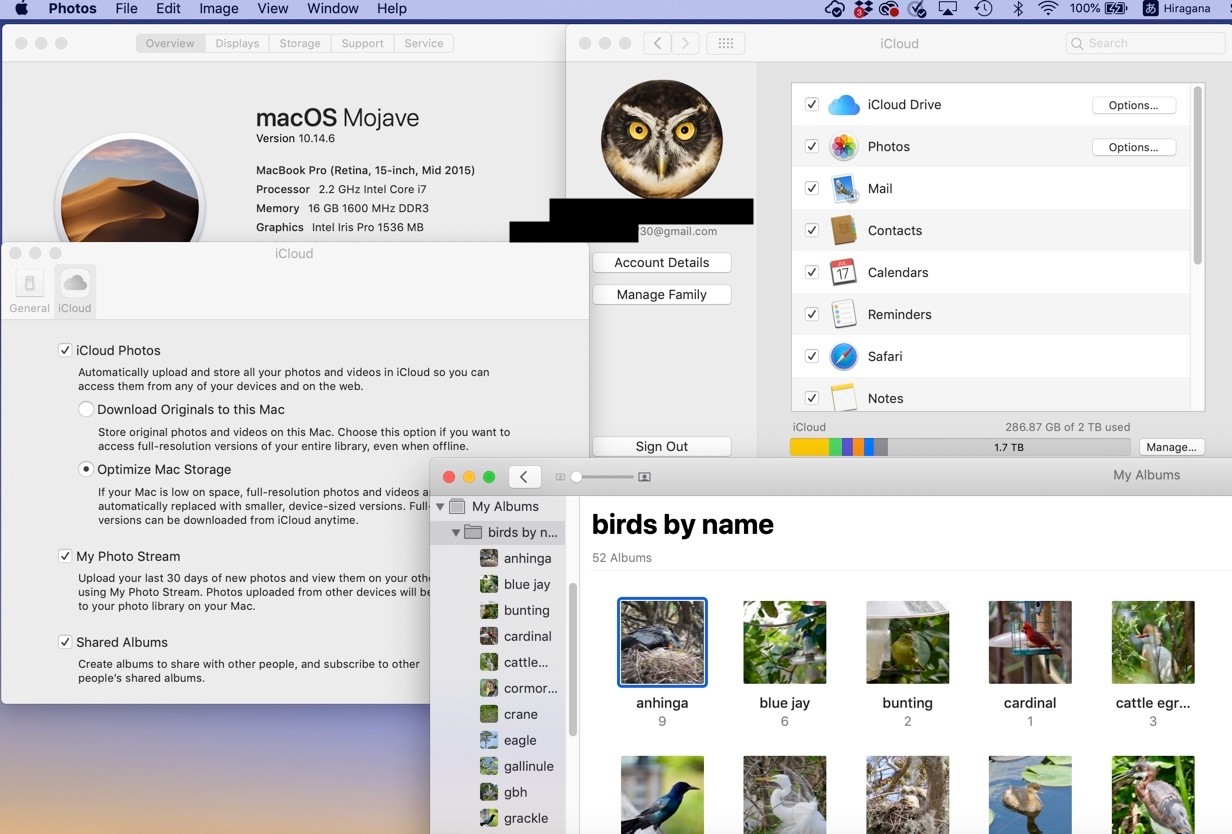Click the iCloud storage usage bar
The width and height of the screenshot is (1232, 834).
point(960,447)
